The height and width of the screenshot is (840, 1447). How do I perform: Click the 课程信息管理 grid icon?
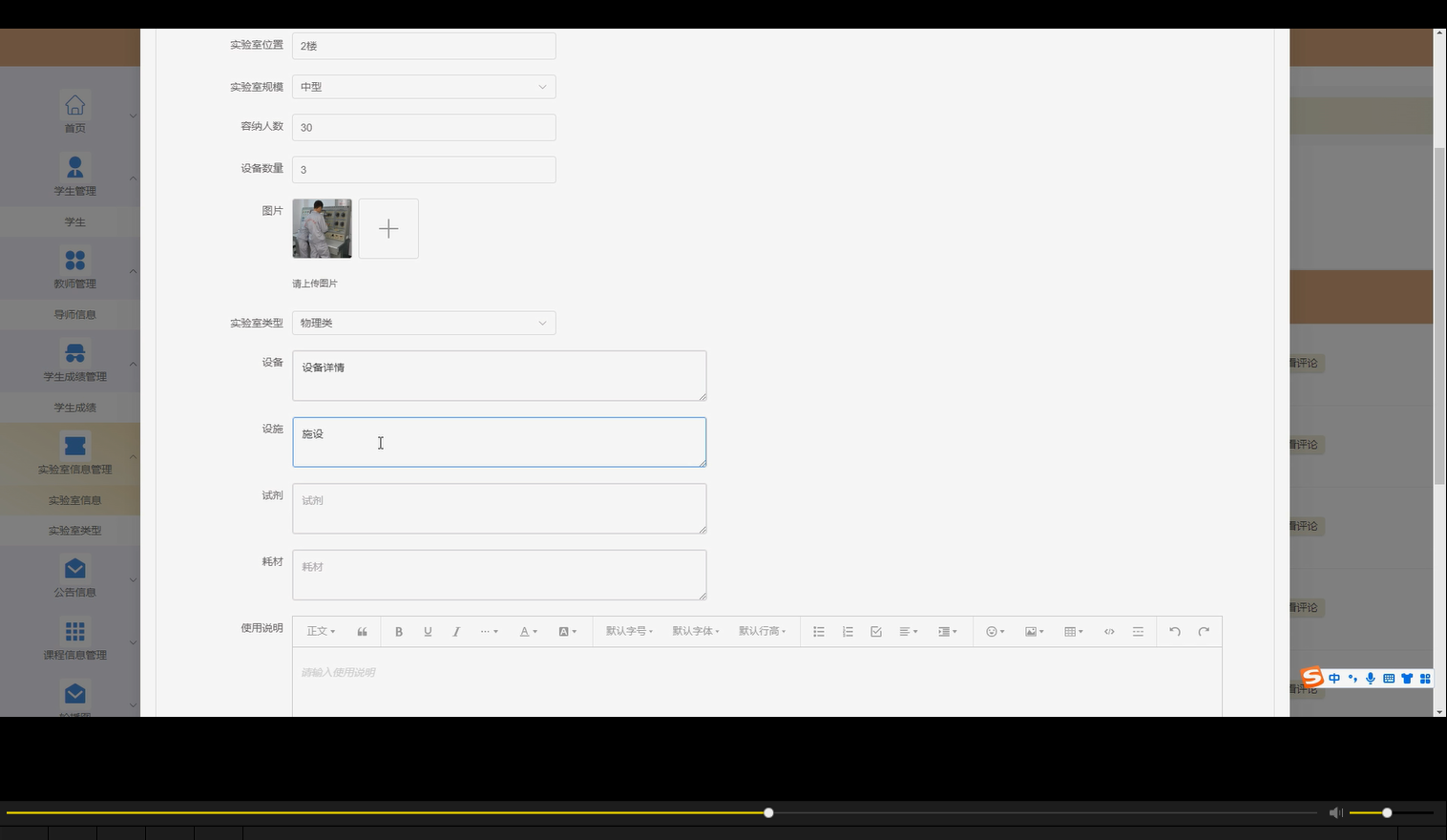[x=74, y=632]
